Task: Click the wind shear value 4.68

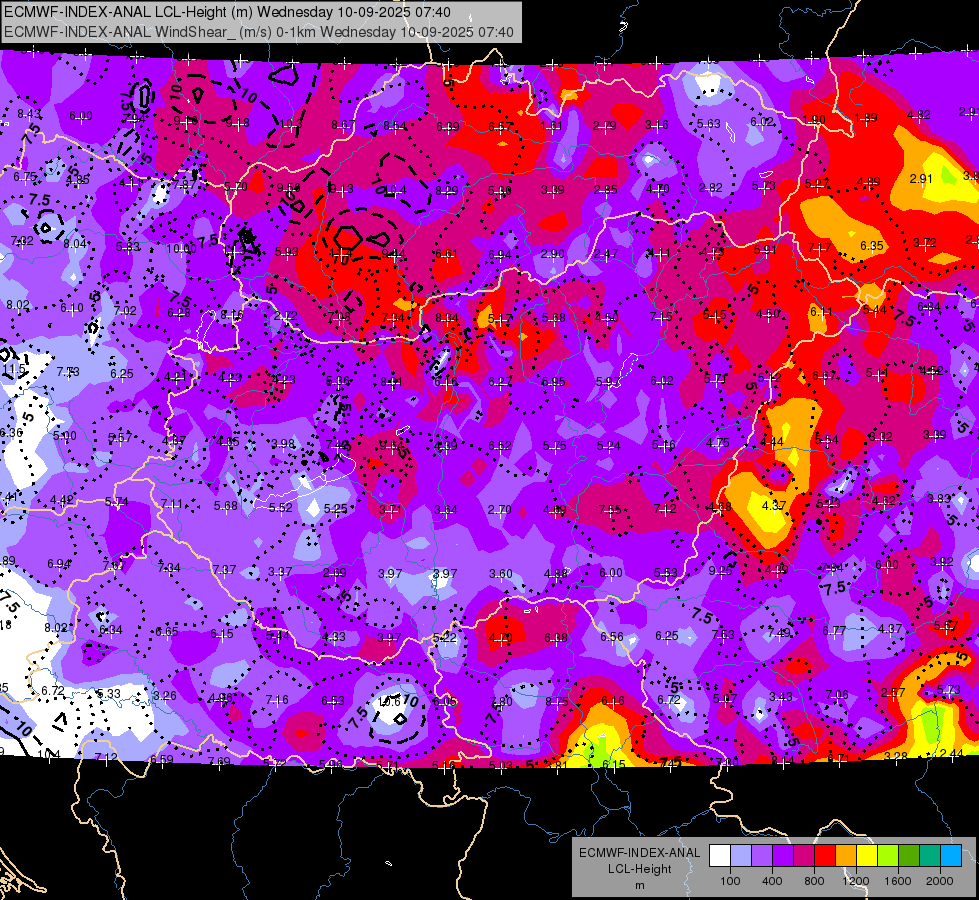Action: 720,507
